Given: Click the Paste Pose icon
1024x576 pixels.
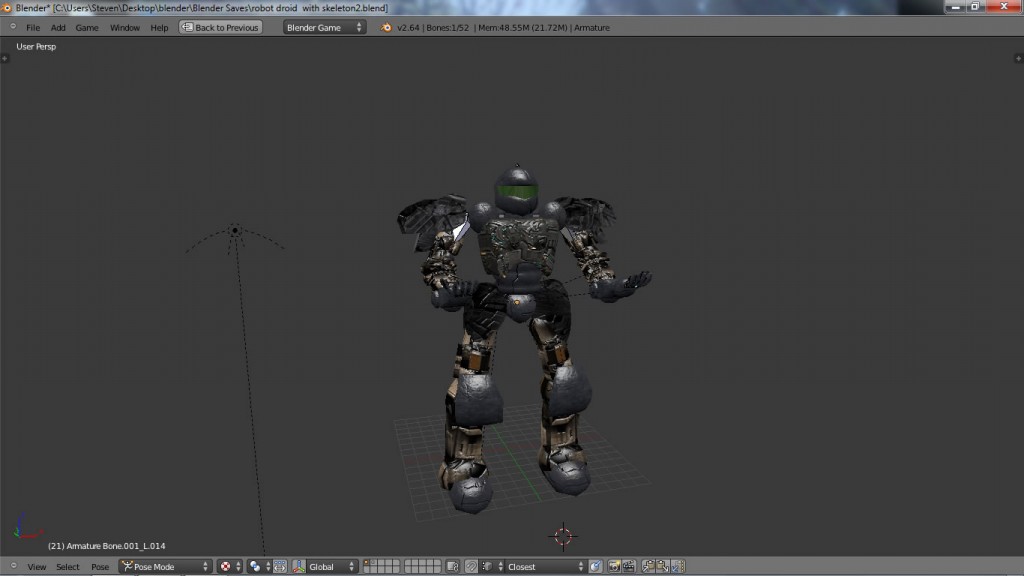Looking at the screenshot, I should [x=660, y=567].
